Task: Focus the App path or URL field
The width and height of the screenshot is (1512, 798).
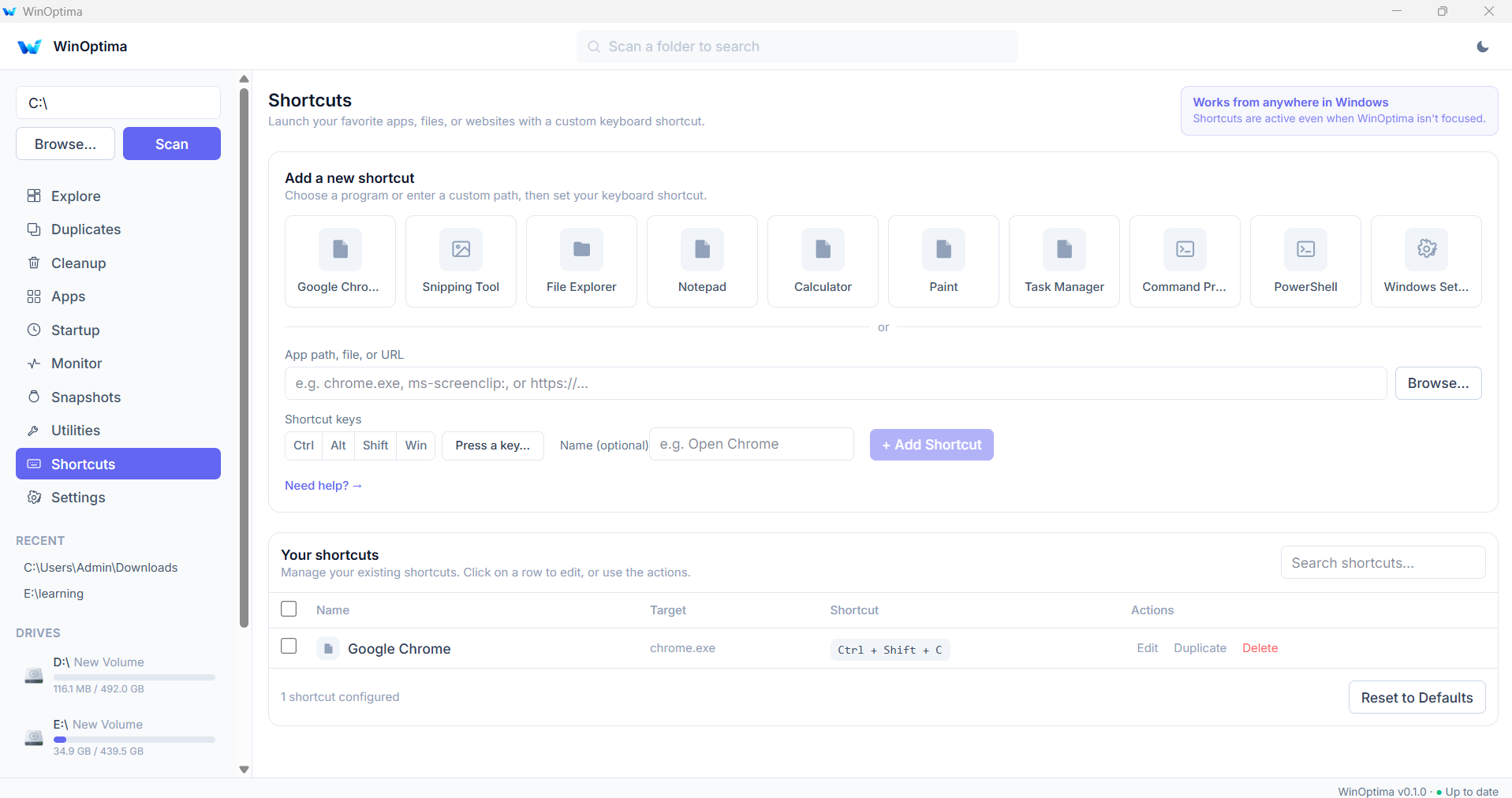Action: (835, 383)
